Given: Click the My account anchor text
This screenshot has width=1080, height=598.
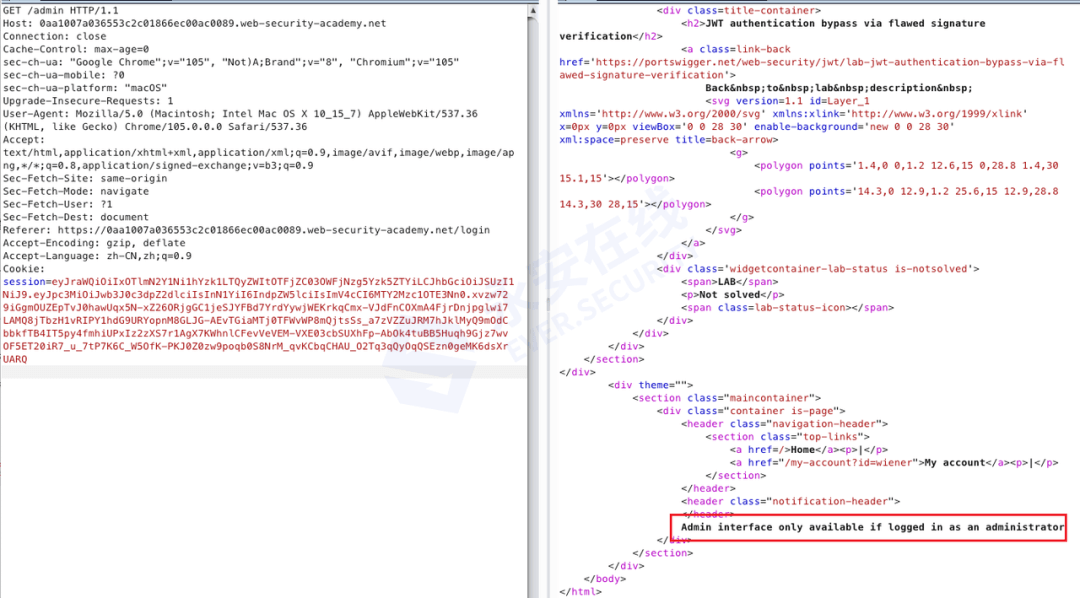Looking at the screenshot, I should coord(955,462).
